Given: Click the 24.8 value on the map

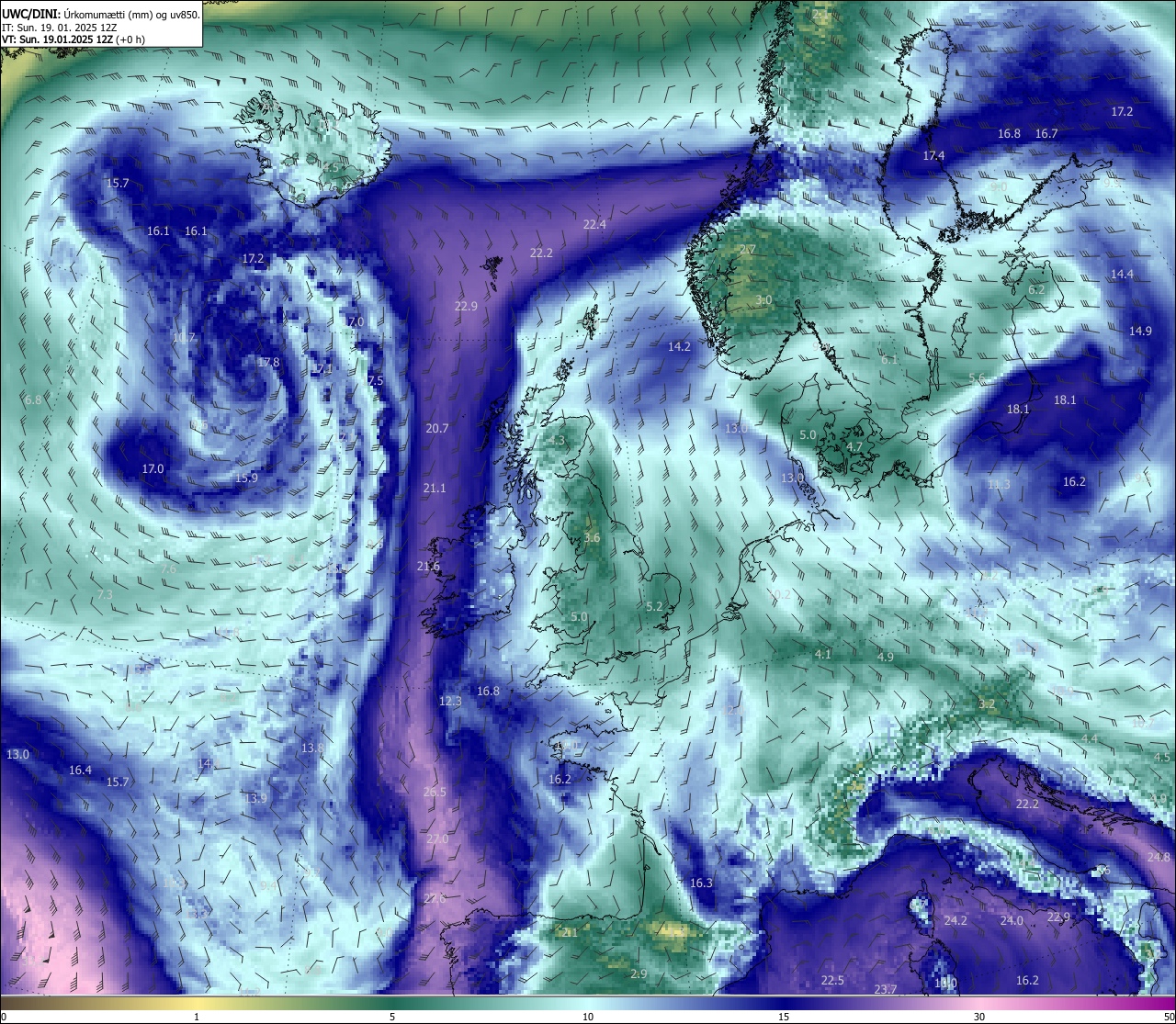Looking at the screenshot, I should [x=1159, y=857].
